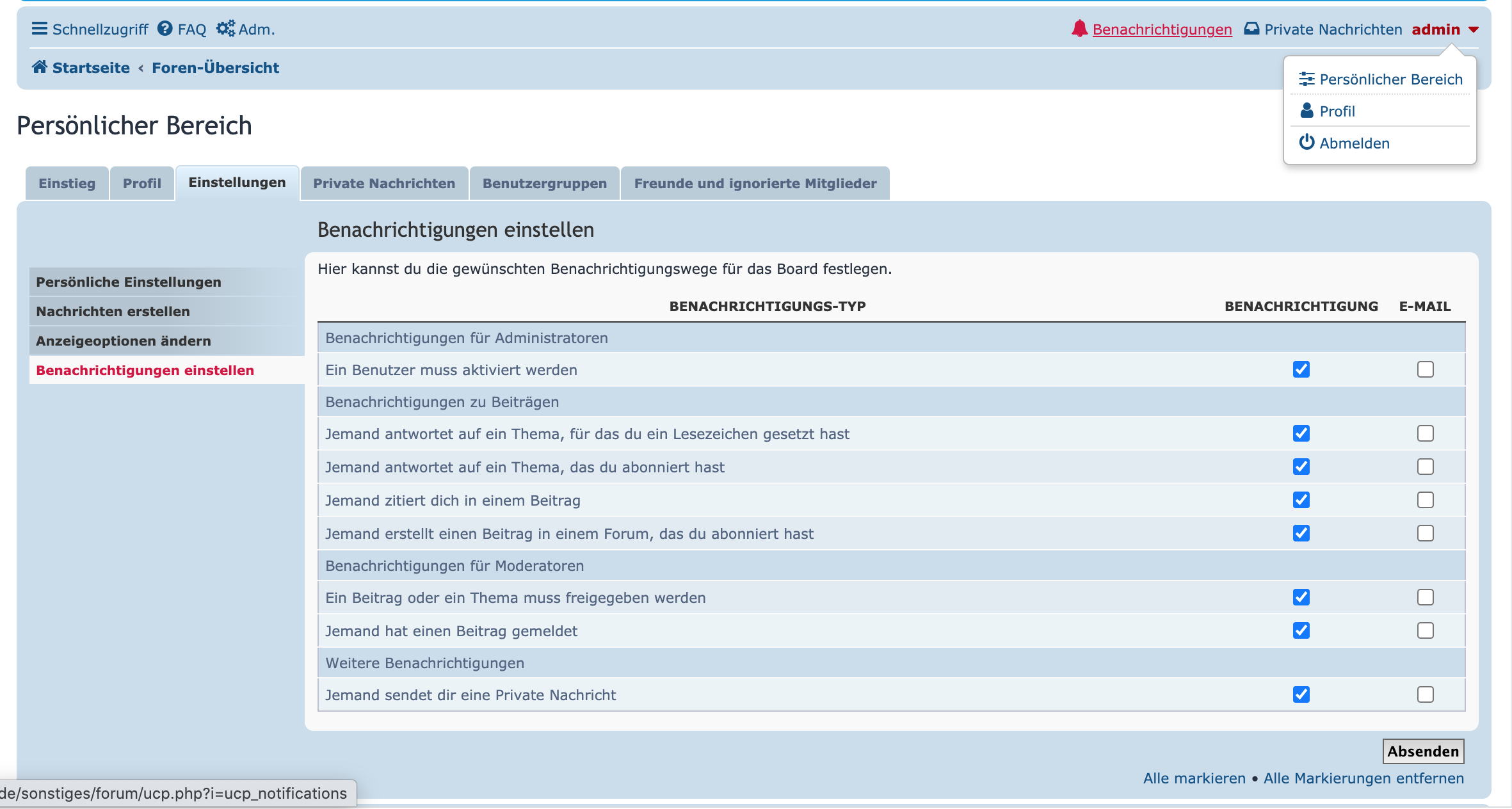Click the Abmelden power icon
This screenshot has height=809, width=1512.
pos(1307,142)
